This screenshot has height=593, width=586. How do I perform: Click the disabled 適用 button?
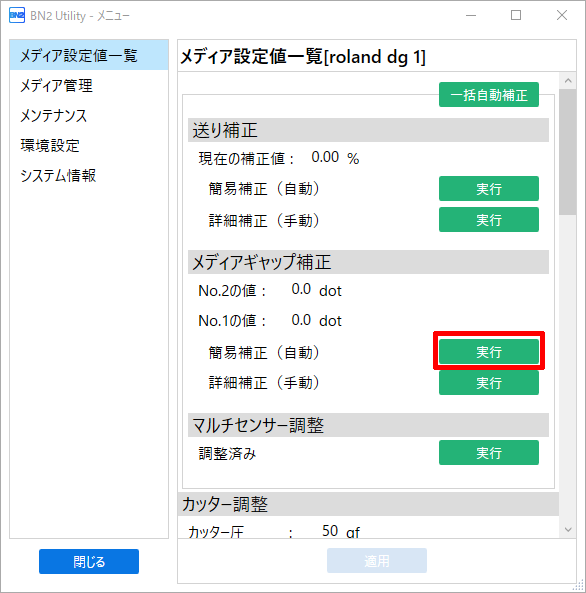[x=377, y=560]
